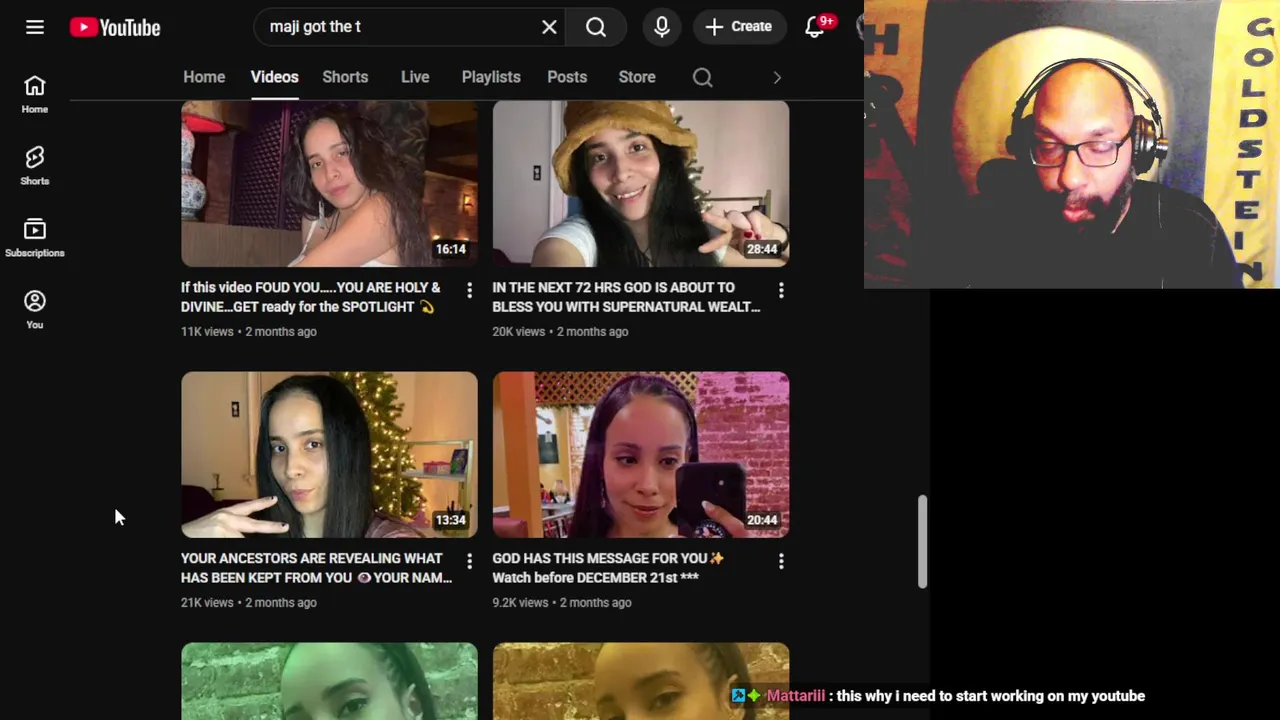Image resolution: width=1280 pixels, height=720 pixels.
Task: Switch to the Posts tab
Action: (567, 77)
